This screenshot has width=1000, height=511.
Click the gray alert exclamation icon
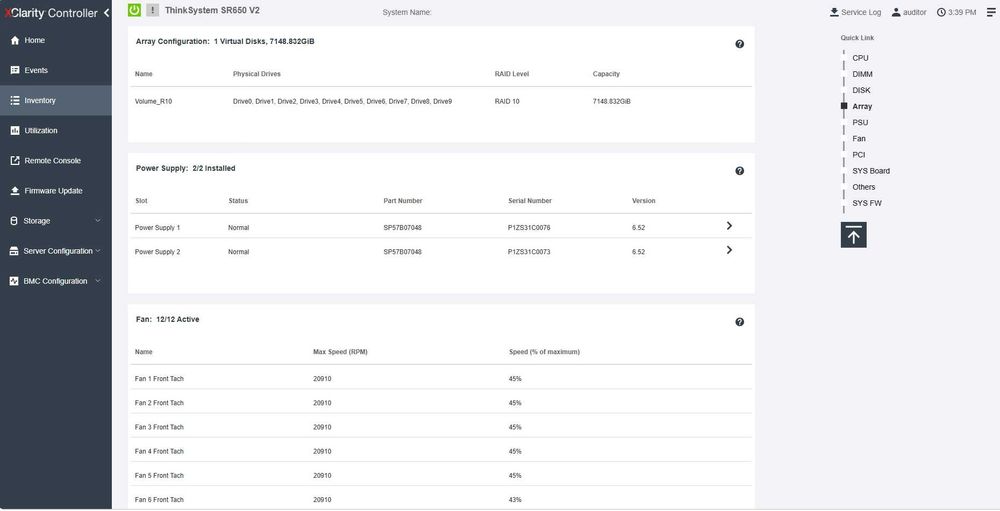(152, 10)
